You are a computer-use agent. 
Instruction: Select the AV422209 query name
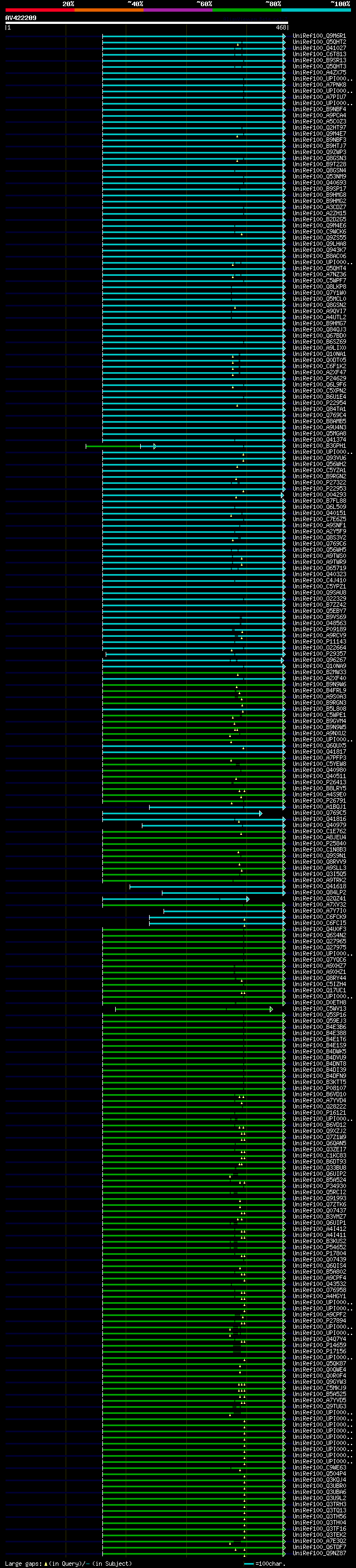(x=21, y=18)
